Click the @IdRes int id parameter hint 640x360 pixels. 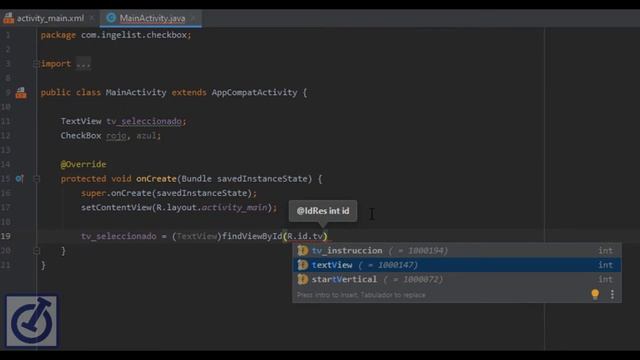[323, 211]
